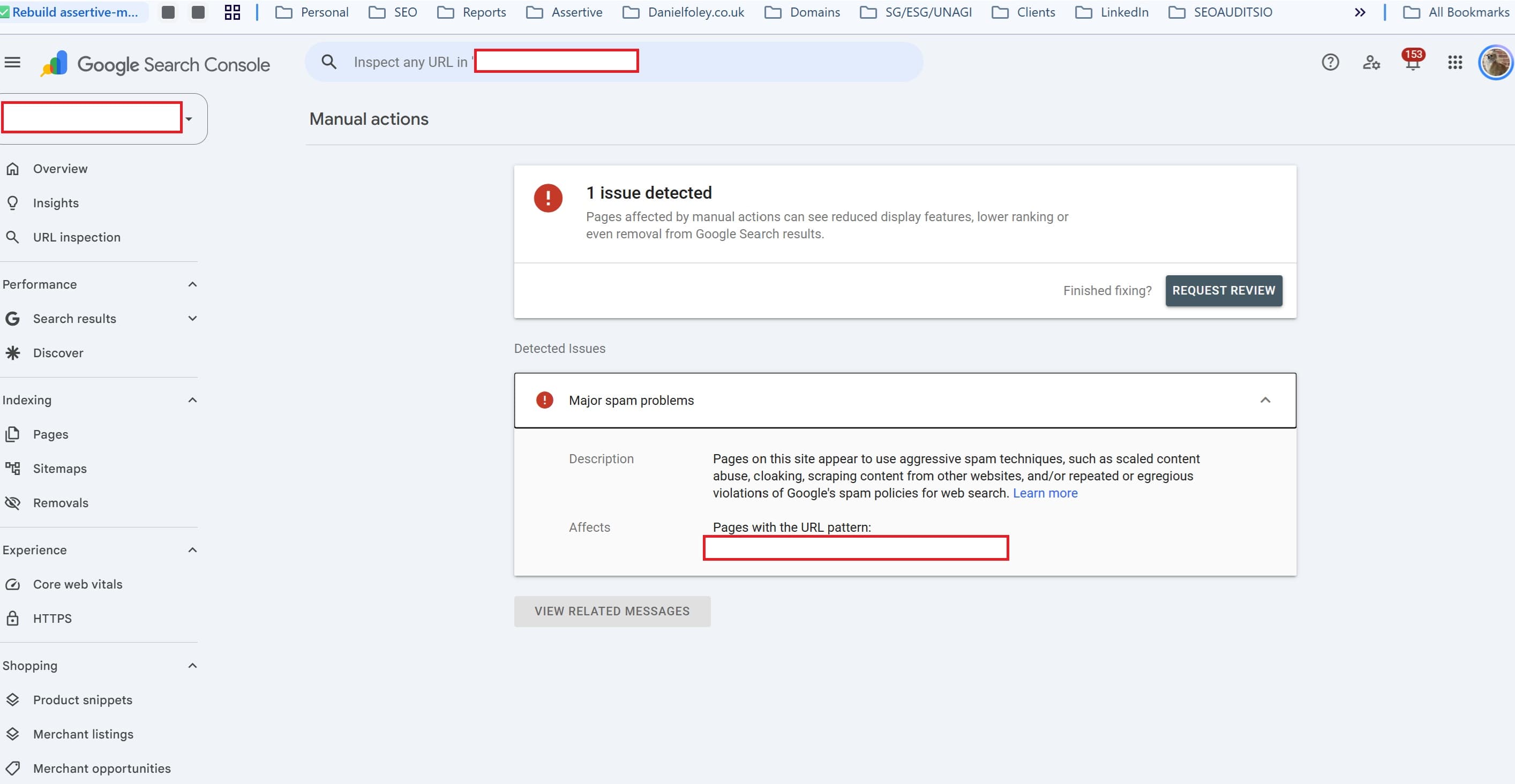Open the SEO bookmarks folder
The width and height of the screenshot is (1515, 784).
393,12
